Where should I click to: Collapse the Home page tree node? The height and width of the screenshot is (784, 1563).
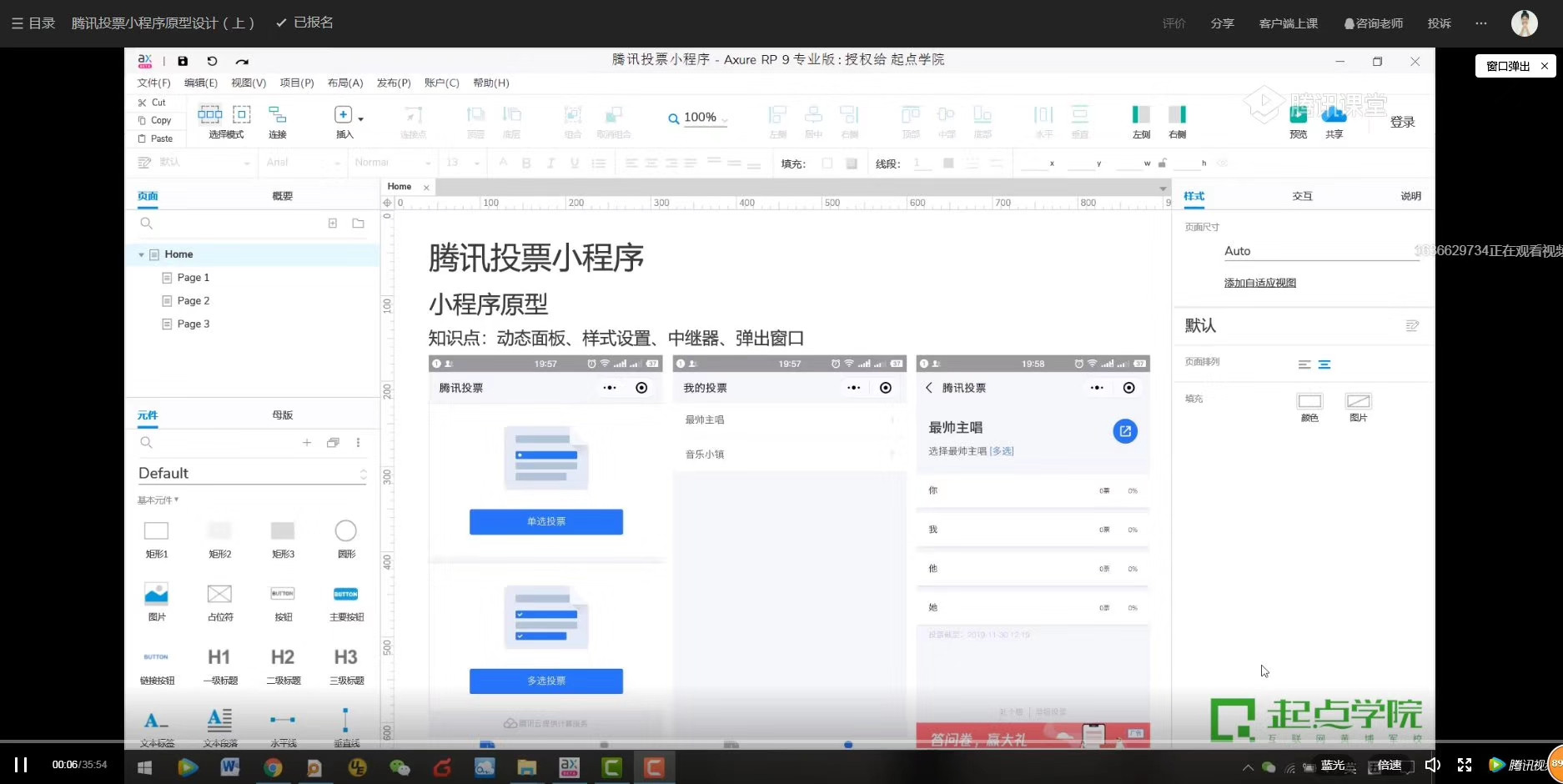tap(142, 254)
